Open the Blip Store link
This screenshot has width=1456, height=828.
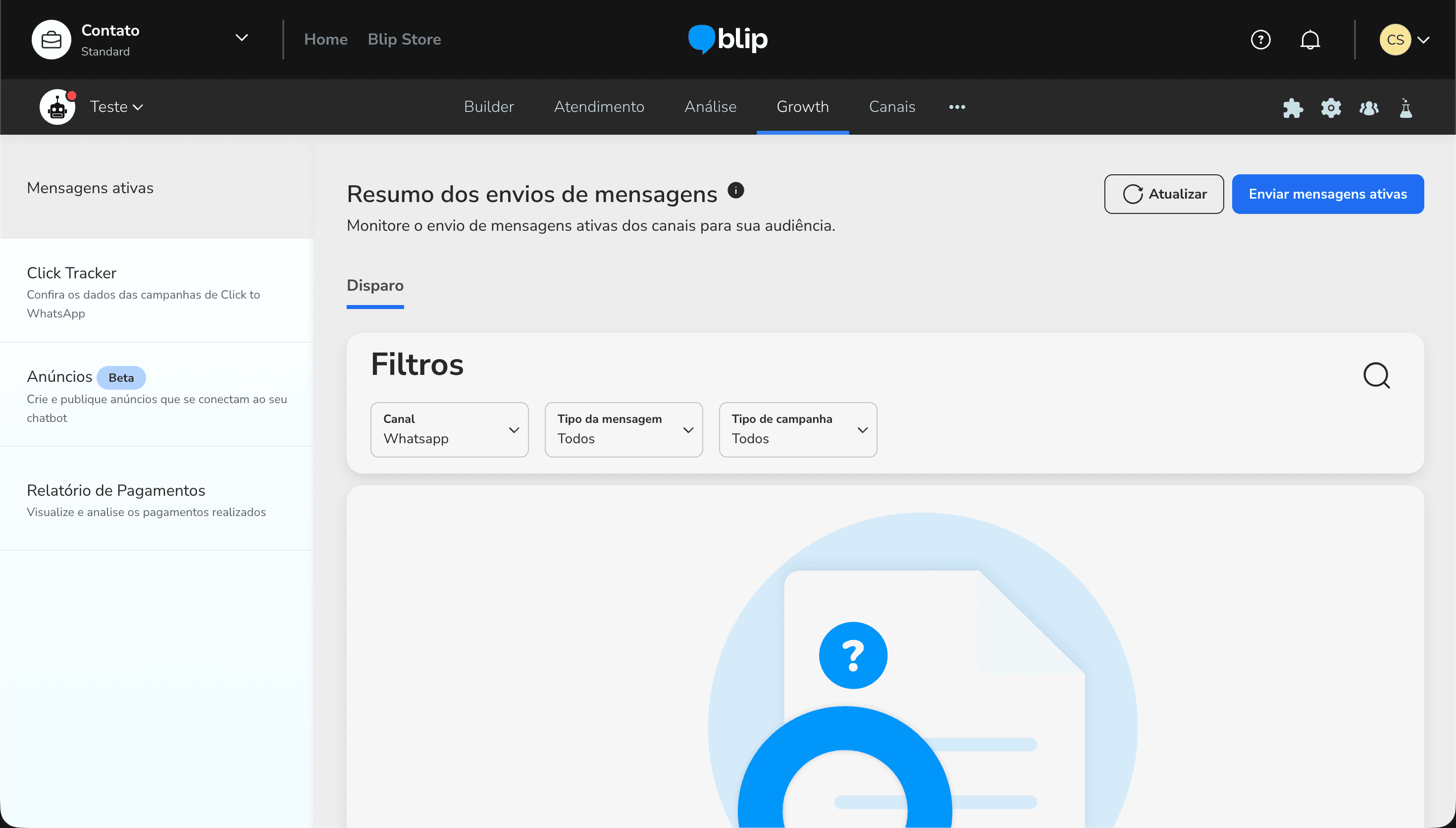404,39
